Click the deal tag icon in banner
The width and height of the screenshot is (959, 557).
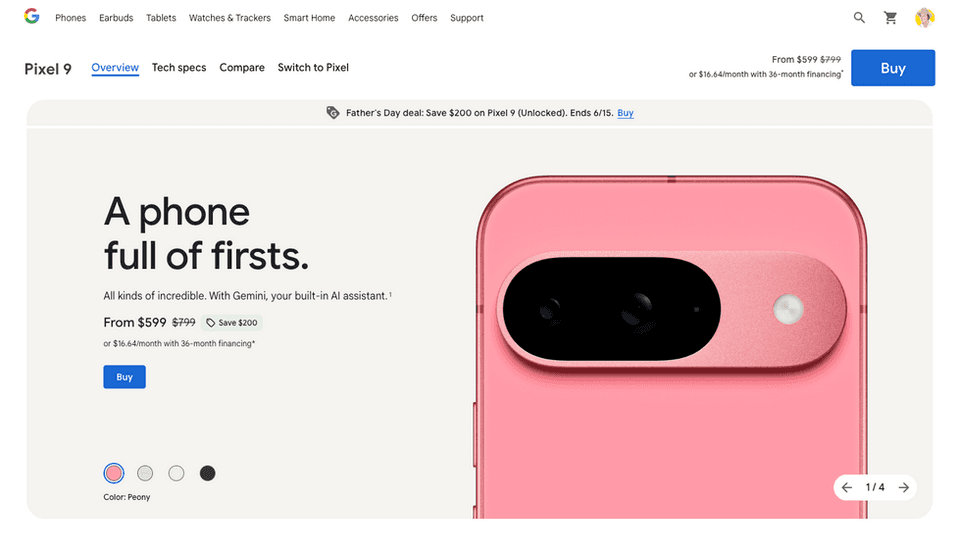click(333, 113)
